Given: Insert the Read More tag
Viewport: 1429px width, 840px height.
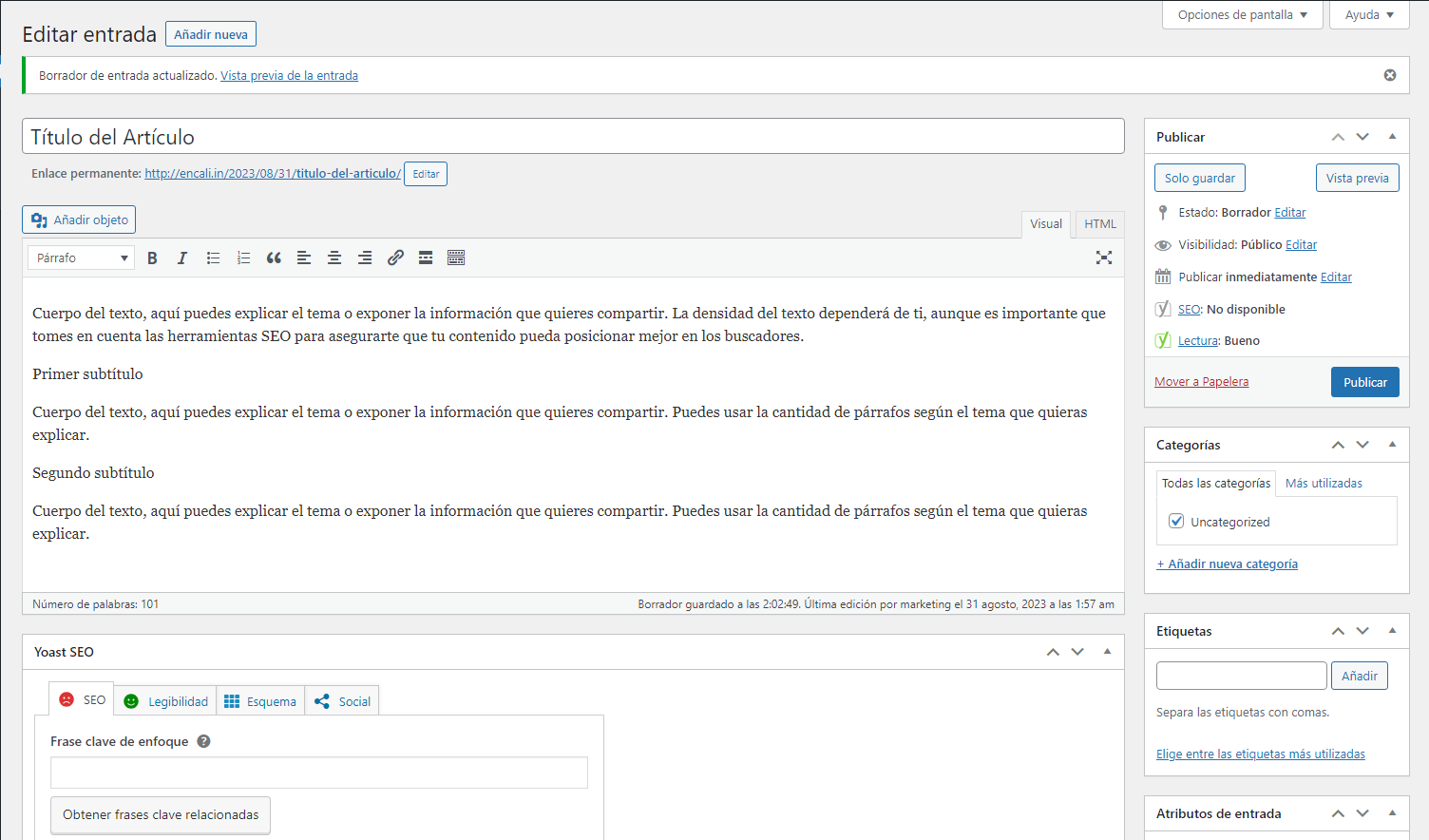Looking at the screenshot, I should (426, 258).
